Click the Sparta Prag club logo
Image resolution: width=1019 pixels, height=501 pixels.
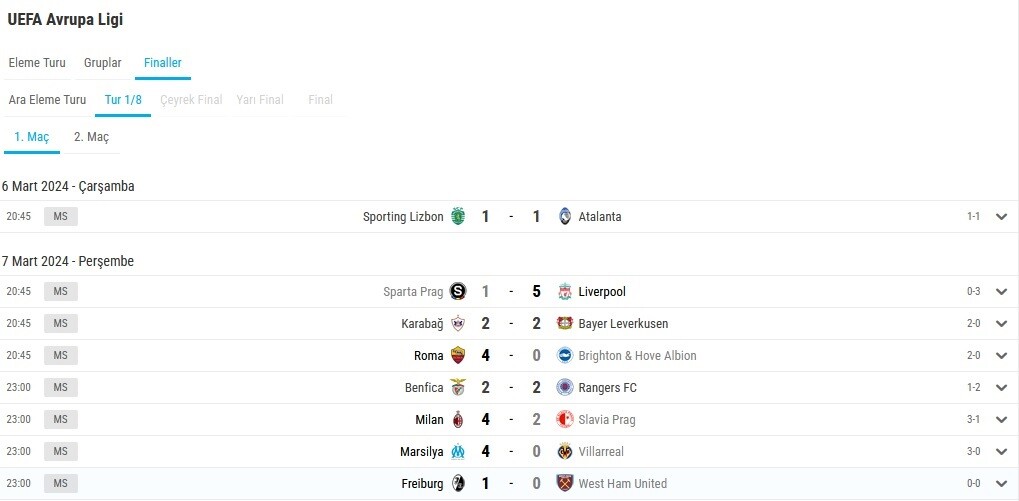pos(458,292)
